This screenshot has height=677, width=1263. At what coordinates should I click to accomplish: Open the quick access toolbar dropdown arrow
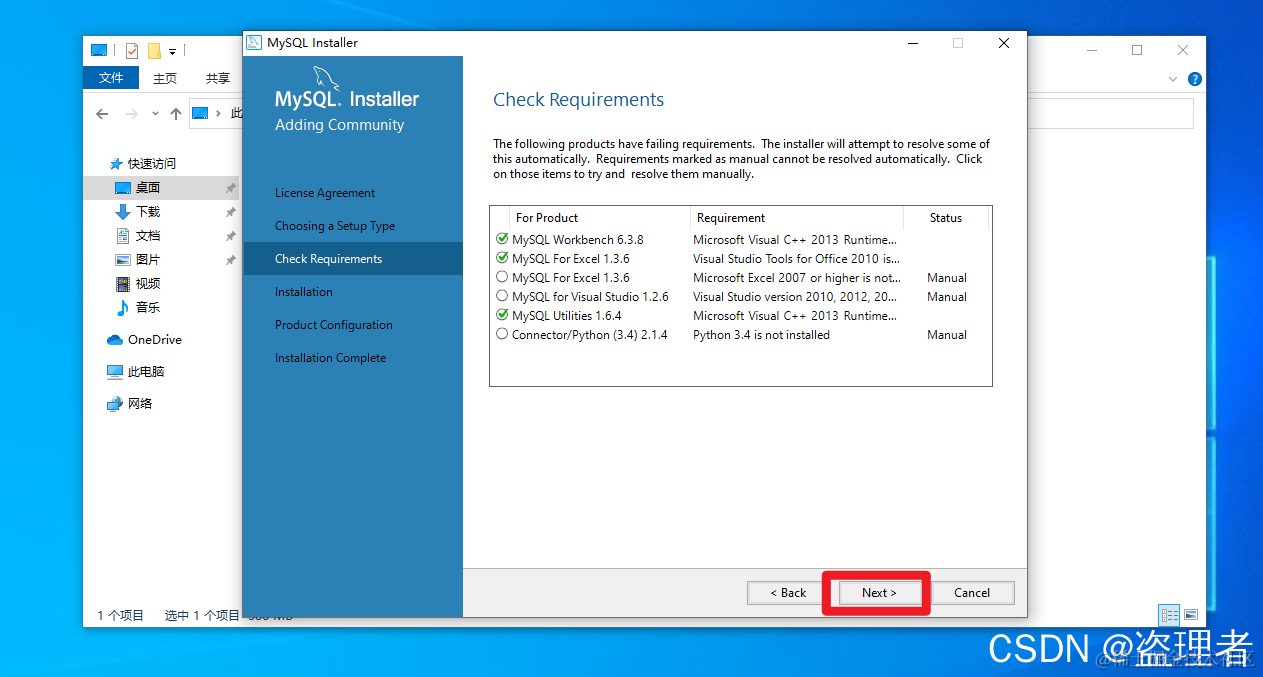[x=172, y=51]
